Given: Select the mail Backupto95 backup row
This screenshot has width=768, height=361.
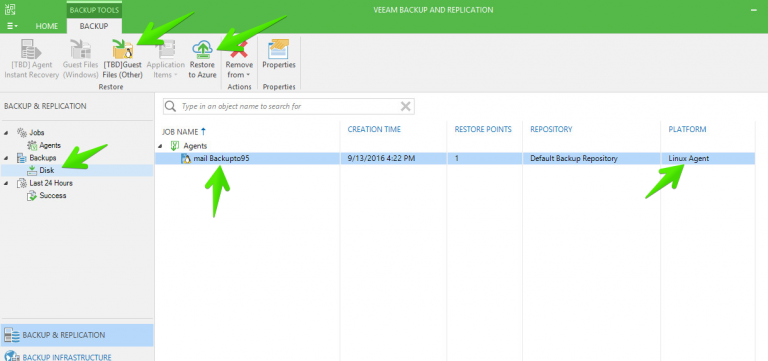Looking at the screenshot, I should point(455,158).
